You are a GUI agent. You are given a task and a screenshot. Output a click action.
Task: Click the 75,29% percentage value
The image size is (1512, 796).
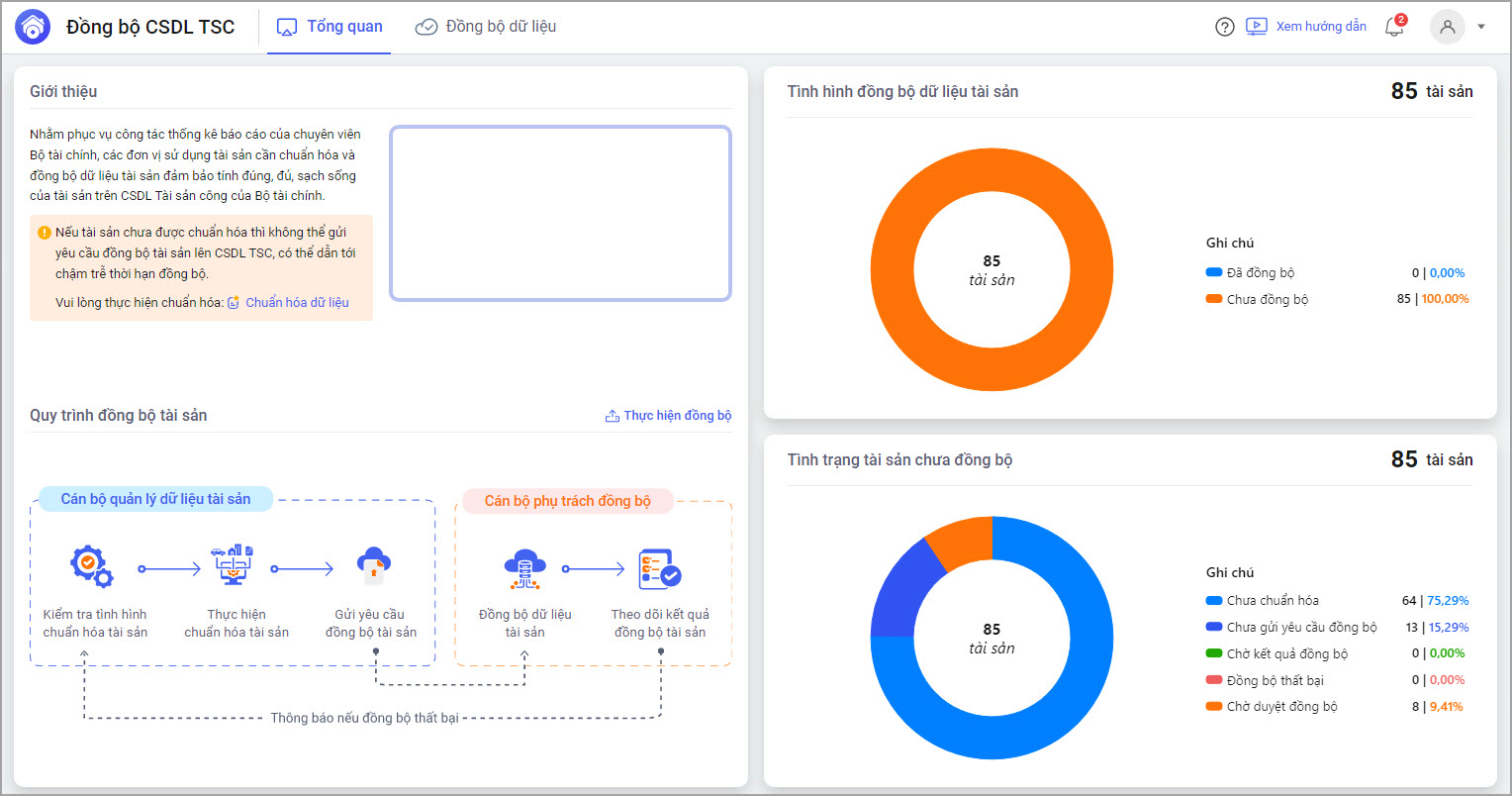coord(1448,601)
